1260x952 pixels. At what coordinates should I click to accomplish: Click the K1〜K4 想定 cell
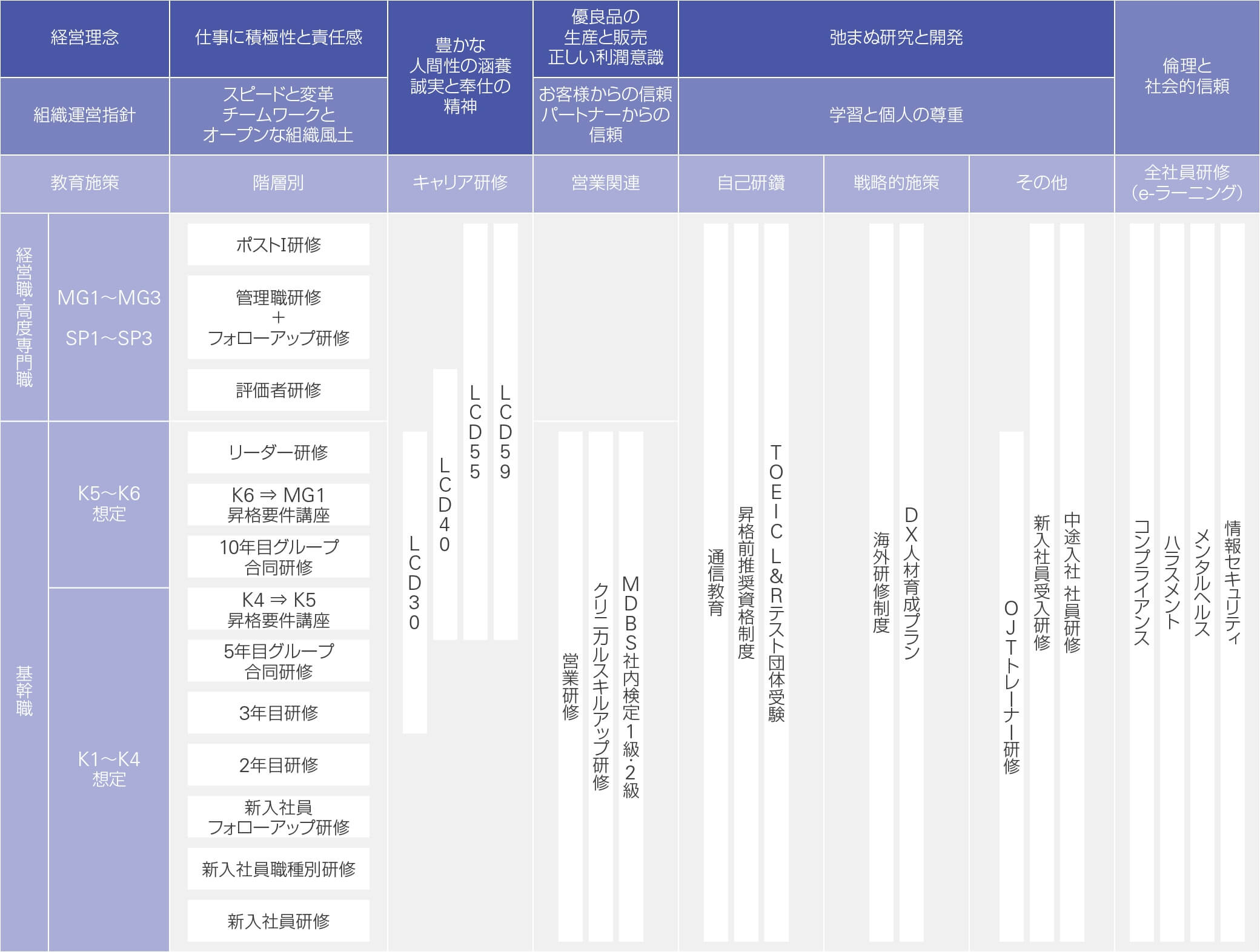pos(109,770)
